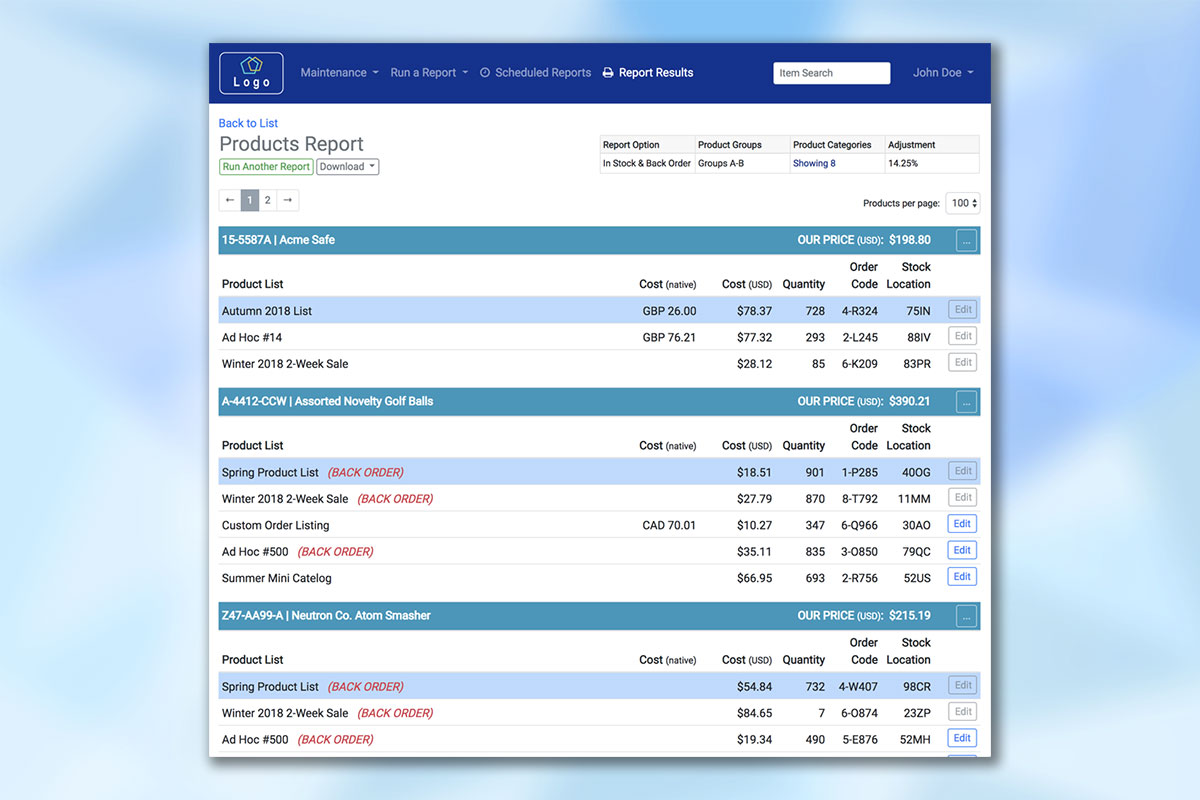Follow the Back to List link

248,123
